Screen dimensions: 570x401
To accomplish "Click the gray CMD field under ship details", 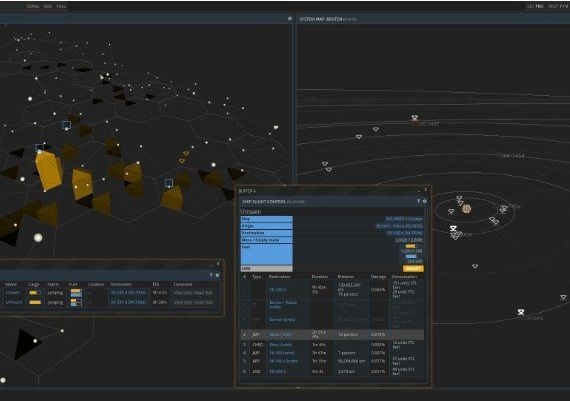I will pos(266,269).
